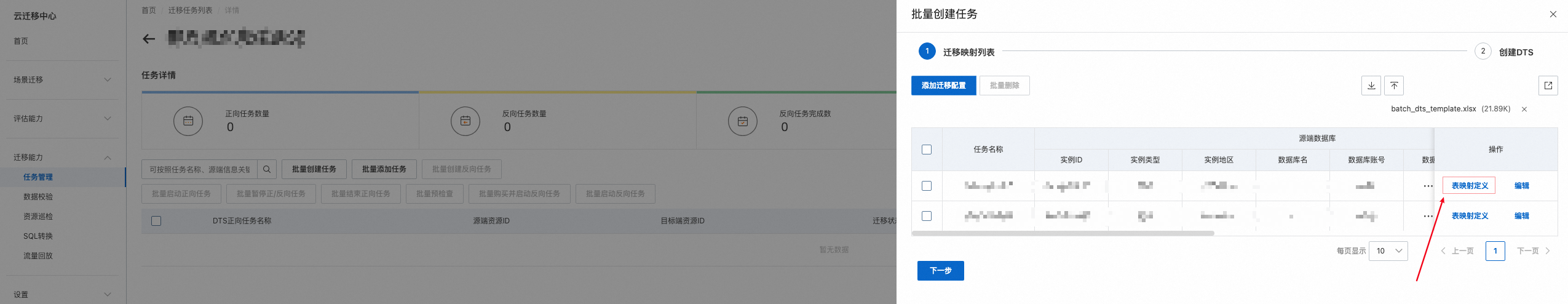Click the first row's ellipsis icon
The height and width of the screenshot is (304, 1568).
1428,186
